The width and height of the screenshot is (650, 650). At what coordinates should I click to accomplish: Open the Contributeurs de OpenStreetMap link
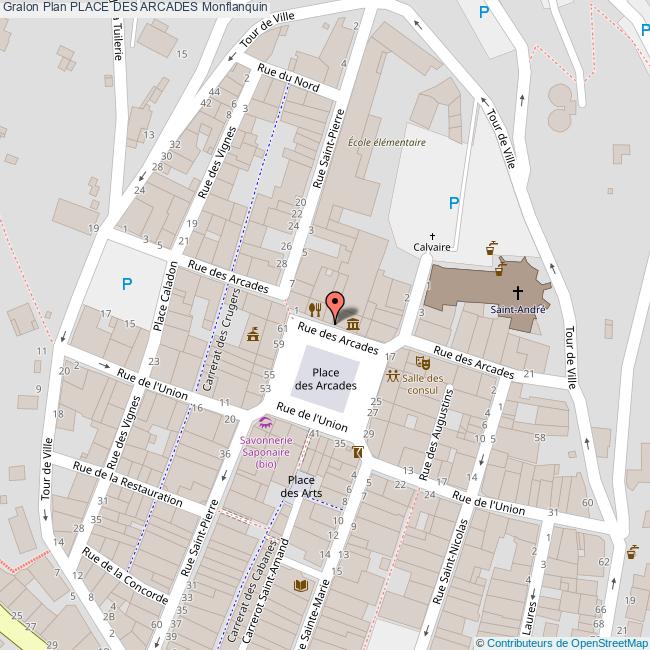coord(561,642)
